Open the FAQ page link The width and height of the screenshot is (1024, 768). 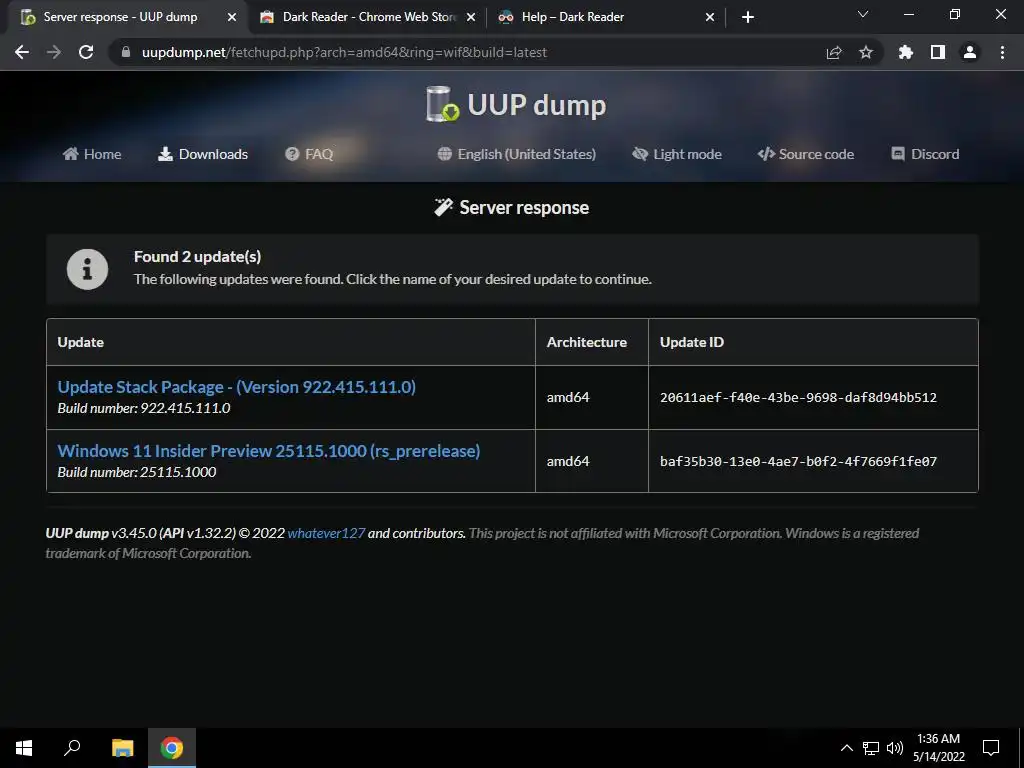309,154
